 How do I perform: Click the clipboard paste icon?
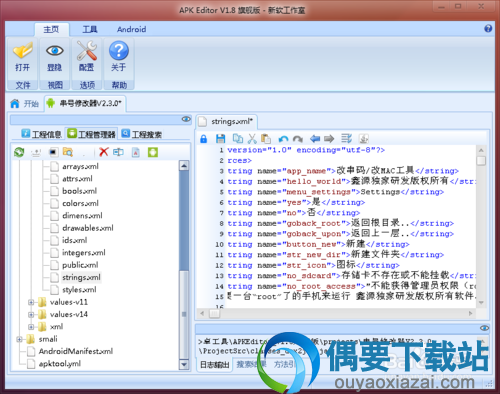point(266,138)
